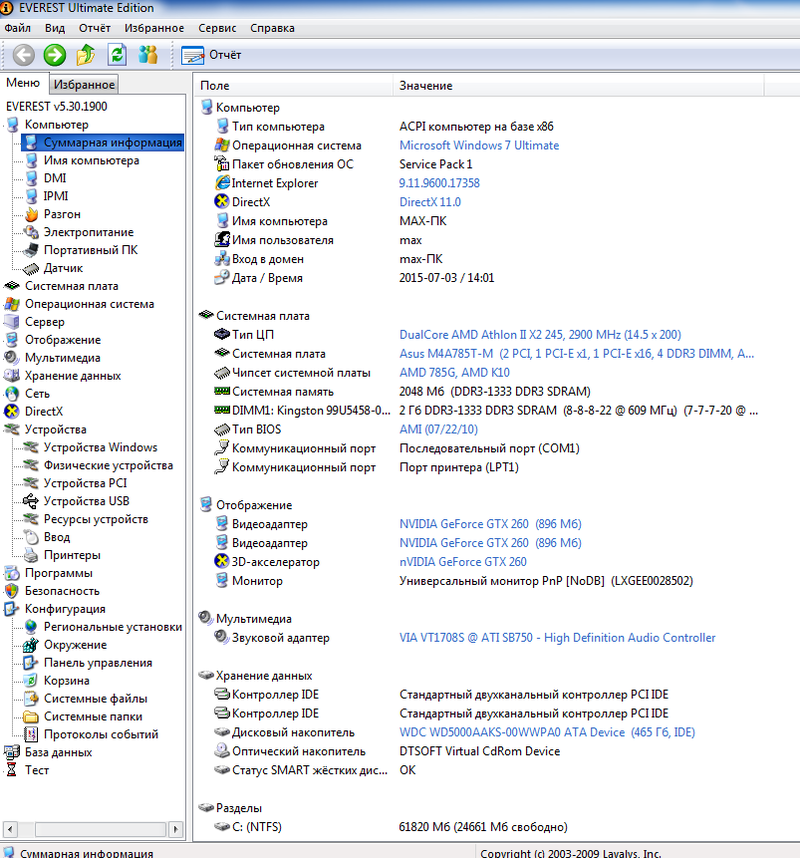
Task: Select Устройства Windows tree item
Action: click(101, 448)
